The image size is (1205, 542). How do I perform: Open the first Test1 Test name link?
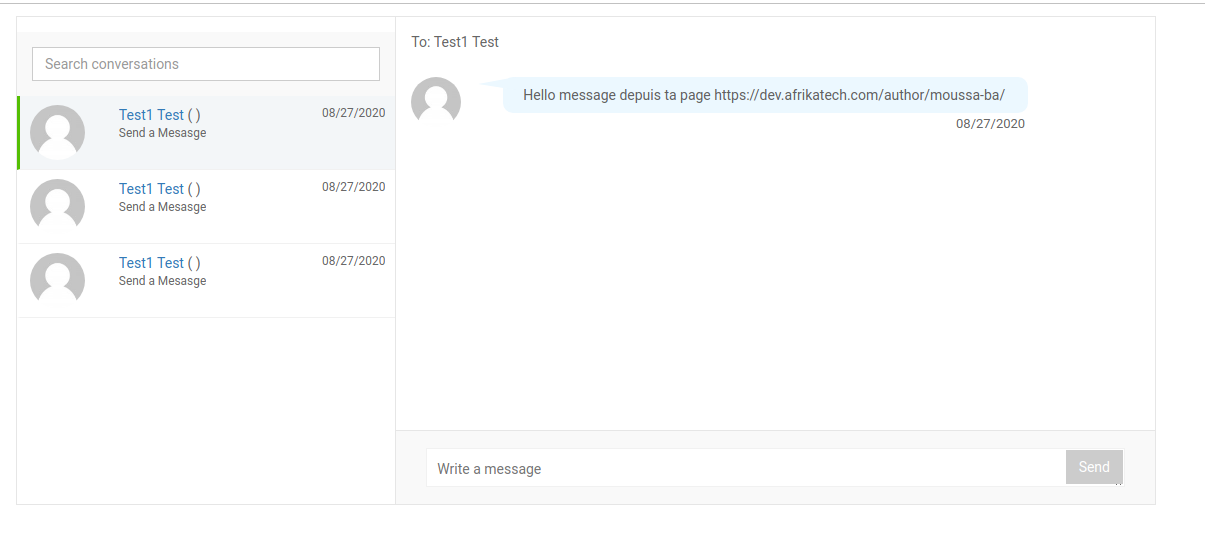tap(151, 115)
